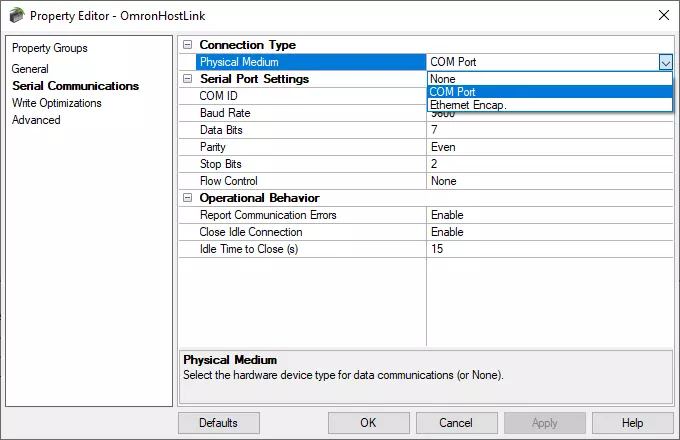Collapse the Operational Behavior section
Screen dimensions: 680x440
tap(187, 198)
